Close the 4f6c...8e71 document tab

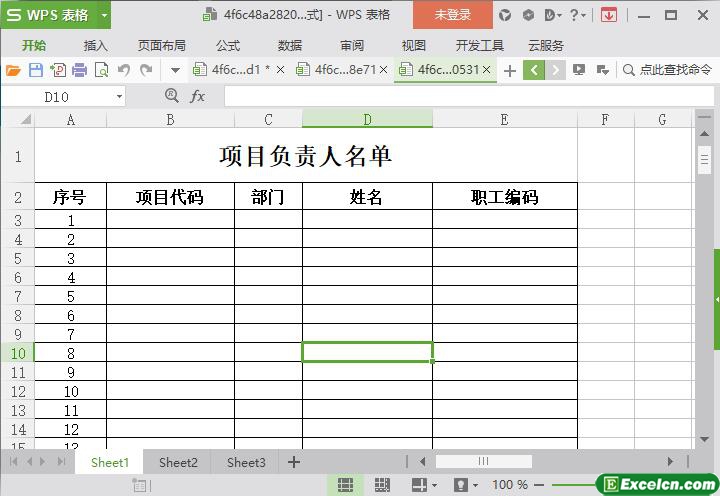coord(383,70)
